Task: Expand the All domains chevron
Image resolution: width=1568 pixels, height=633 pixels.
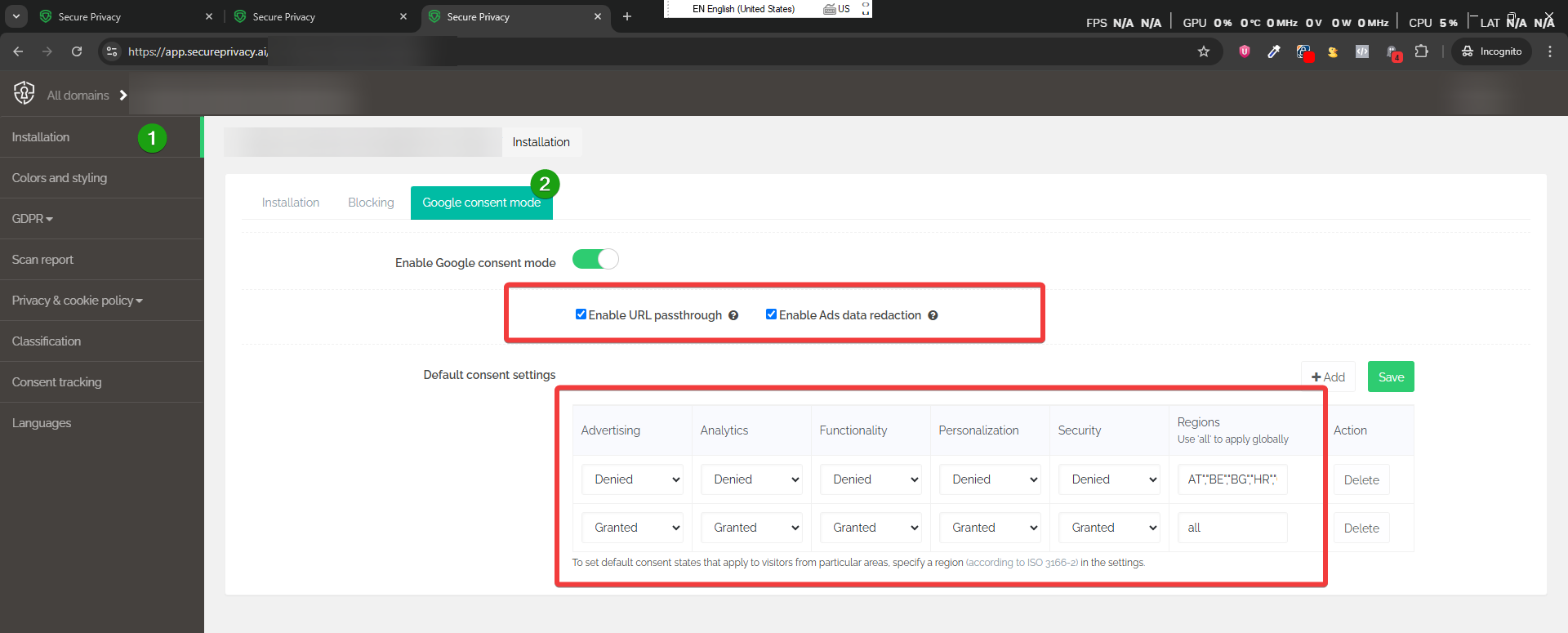Action: click(x=123, y=96)
